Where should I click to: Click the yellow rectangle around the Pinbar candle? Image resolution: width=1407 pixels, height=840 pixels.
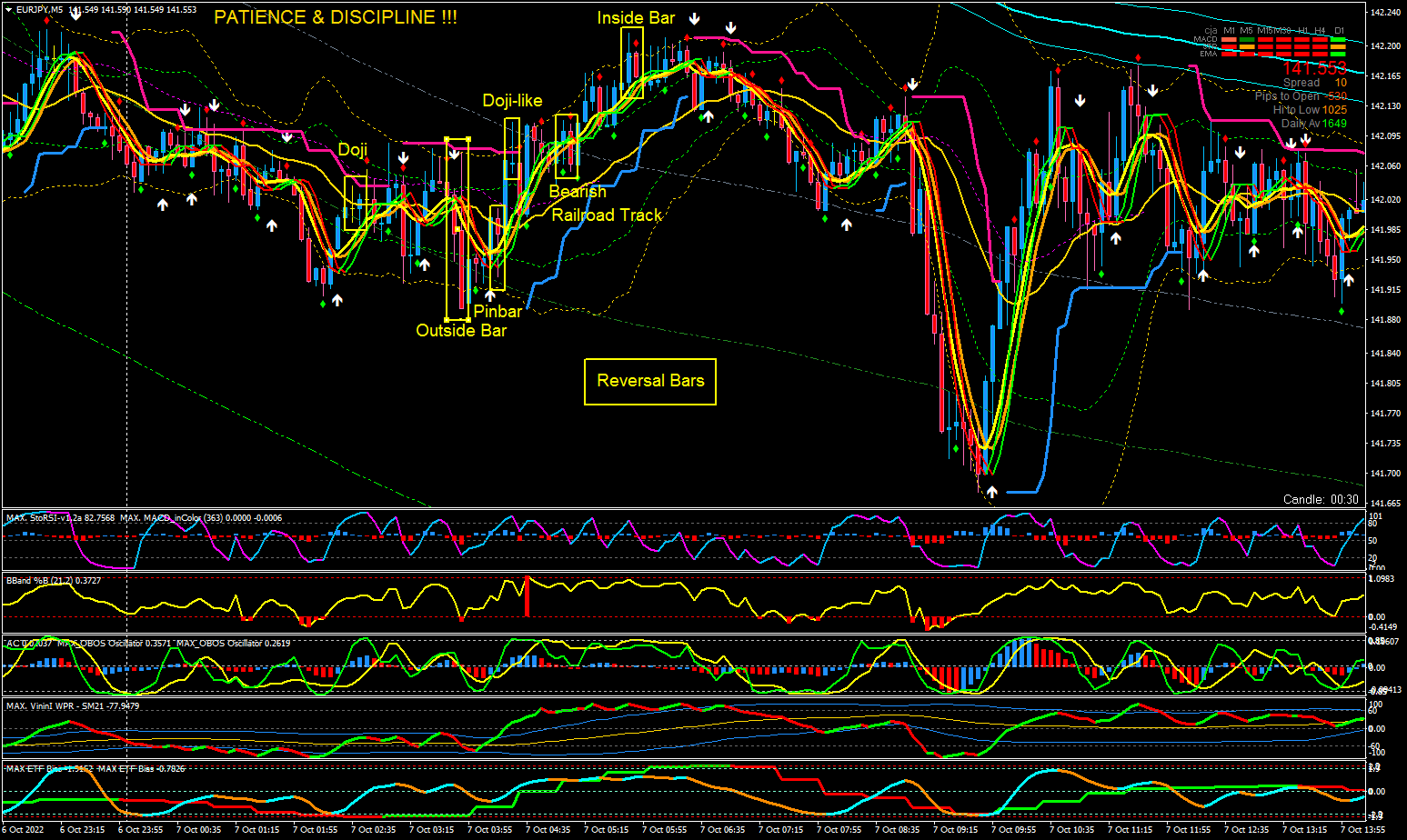[497, 247]
